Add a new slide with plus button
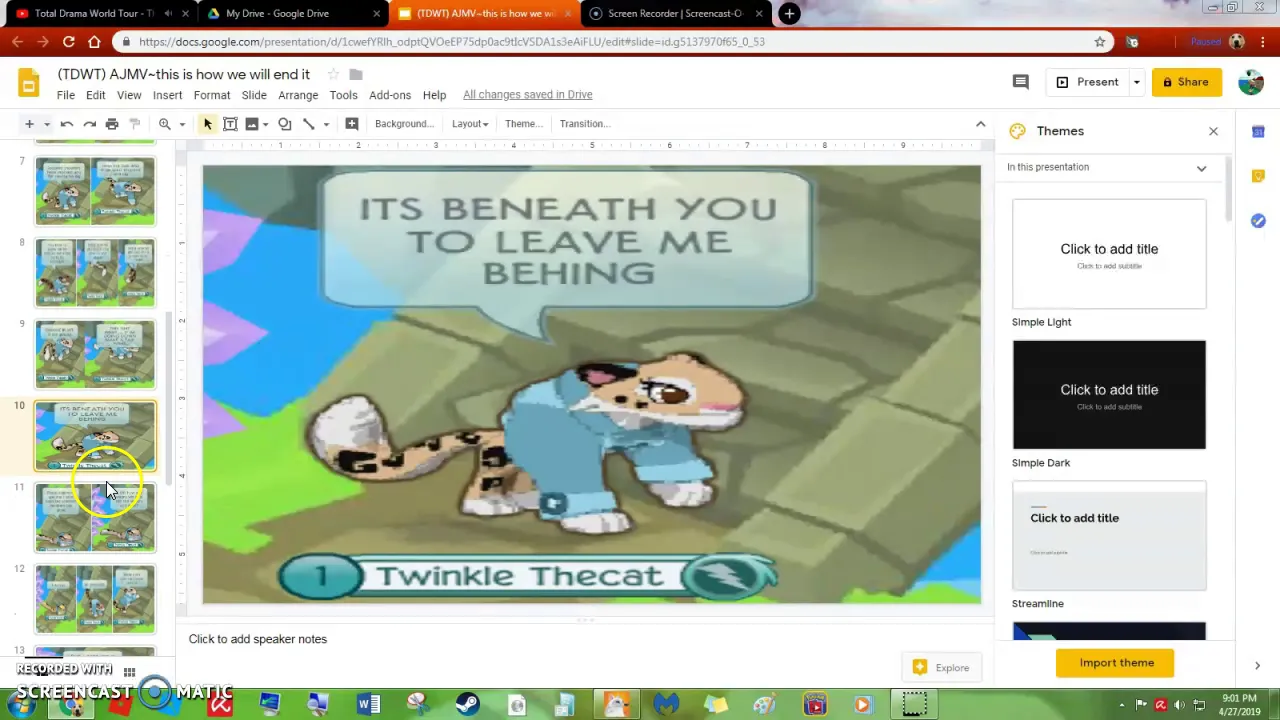Screen dimensions: 1280x720 (x=29, y=124)
